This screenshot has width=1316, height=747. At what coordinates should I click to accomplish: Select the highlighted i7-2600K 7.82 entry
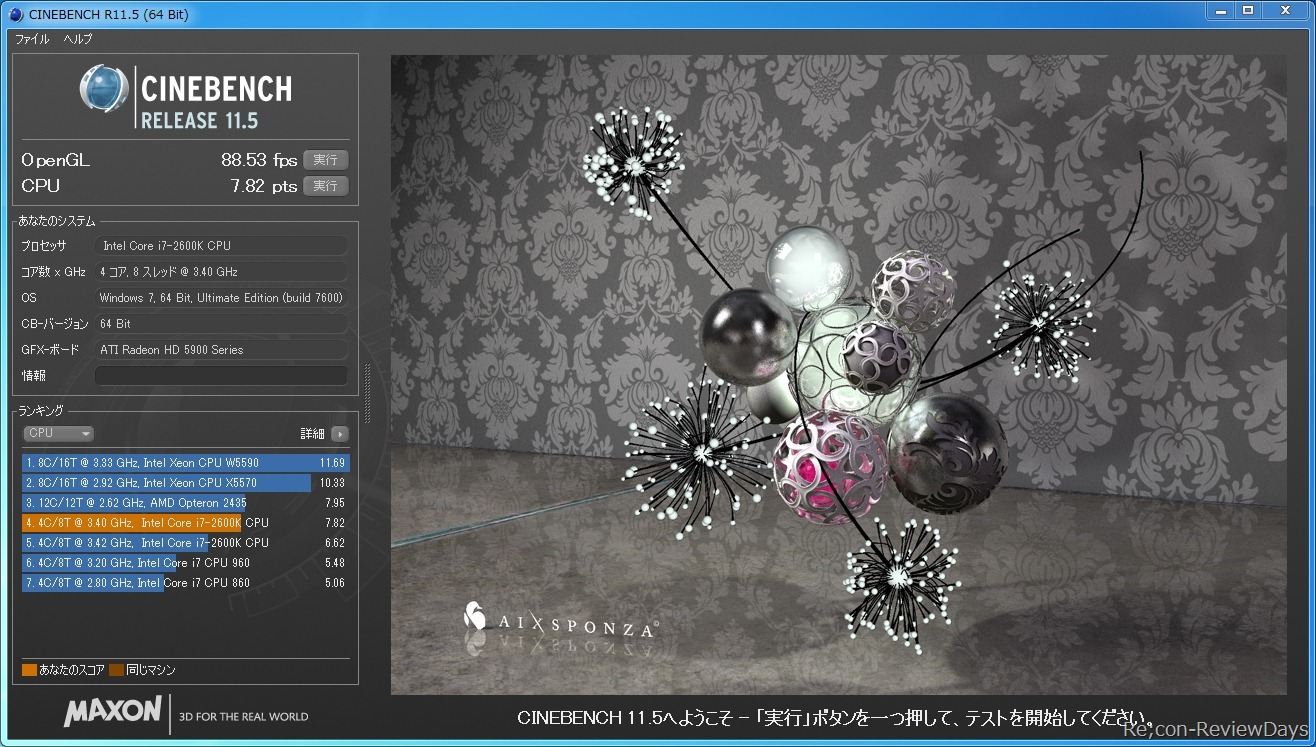pos(185,523)
